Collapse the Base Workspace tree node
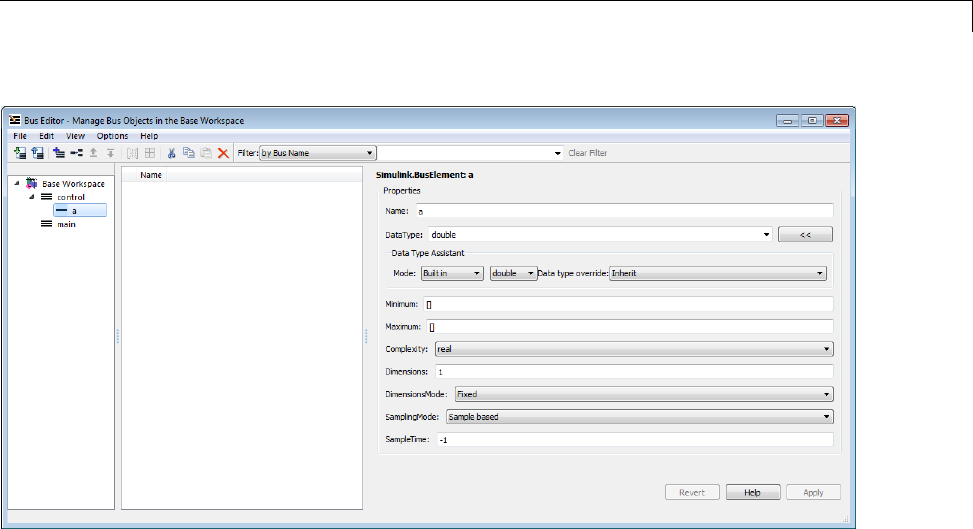973x529 pixels. click(x=17, y=183)
